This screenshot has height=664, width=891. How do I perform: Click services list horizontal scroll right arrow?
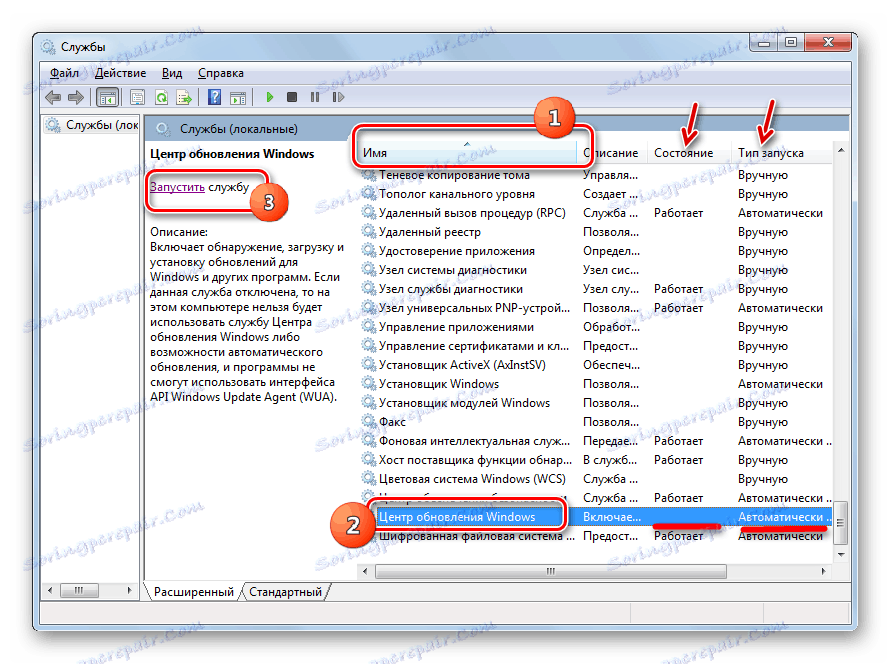[823, 571]
